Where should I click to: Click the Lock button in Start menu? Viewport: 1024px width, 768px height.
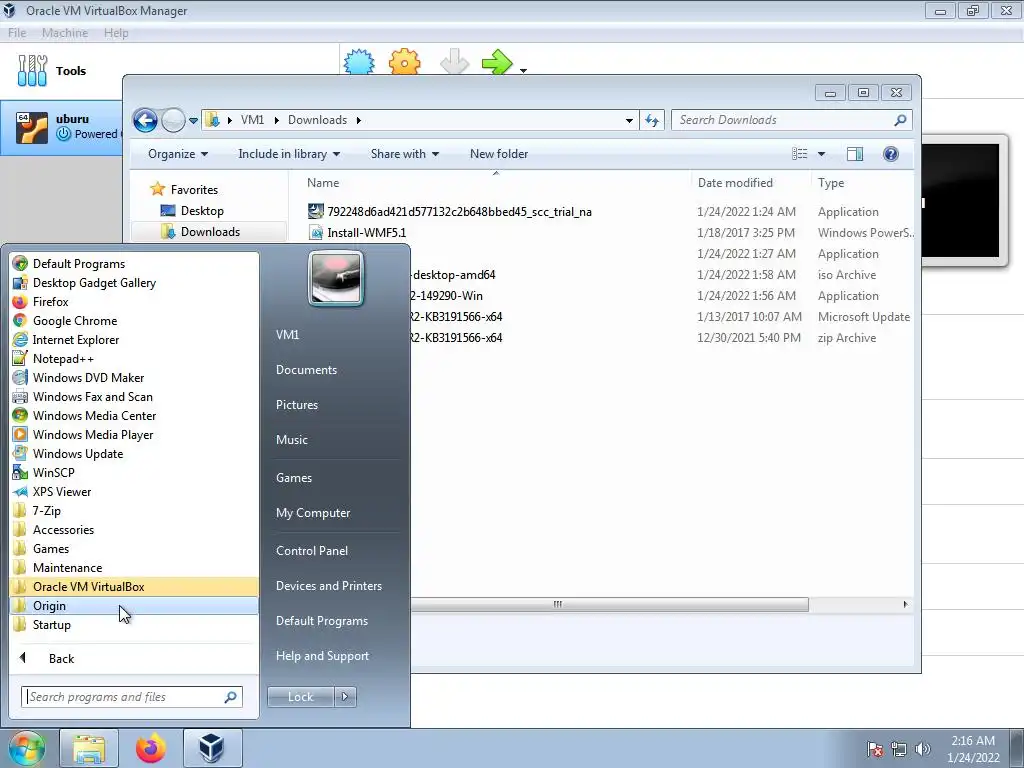click(301, 697)
